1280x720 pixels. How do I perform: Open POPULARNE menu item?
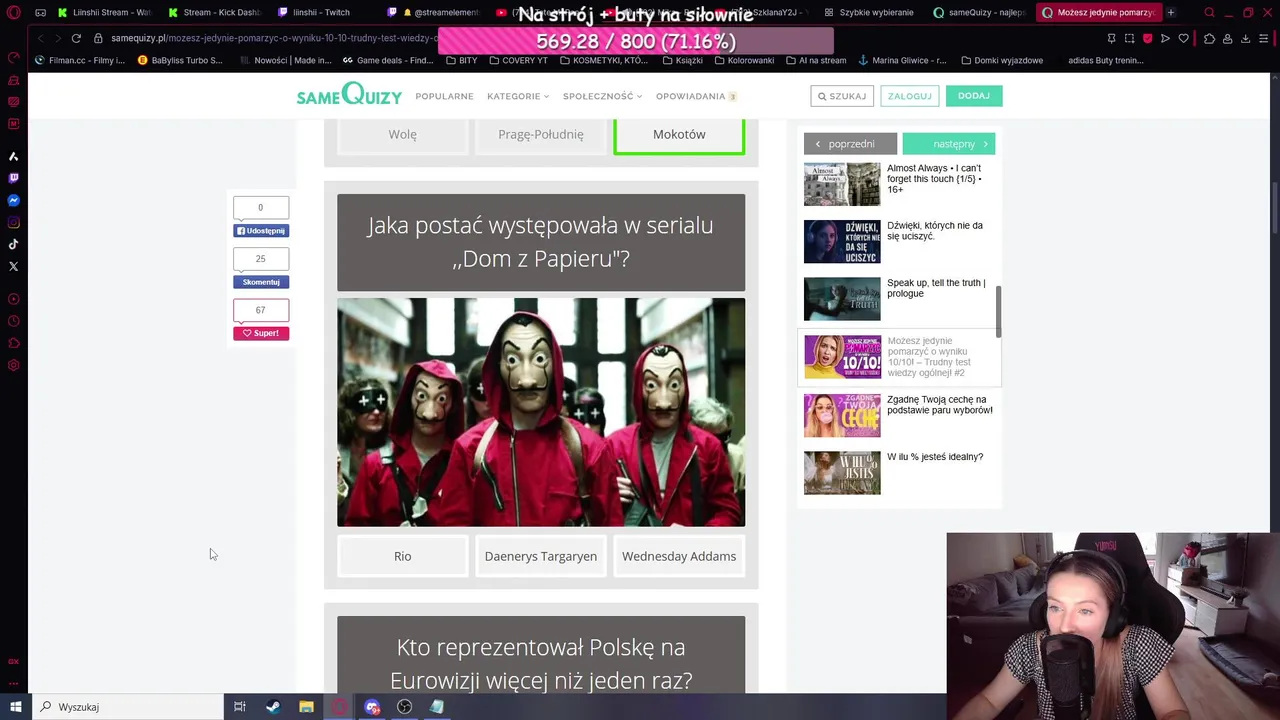[444, 96]
